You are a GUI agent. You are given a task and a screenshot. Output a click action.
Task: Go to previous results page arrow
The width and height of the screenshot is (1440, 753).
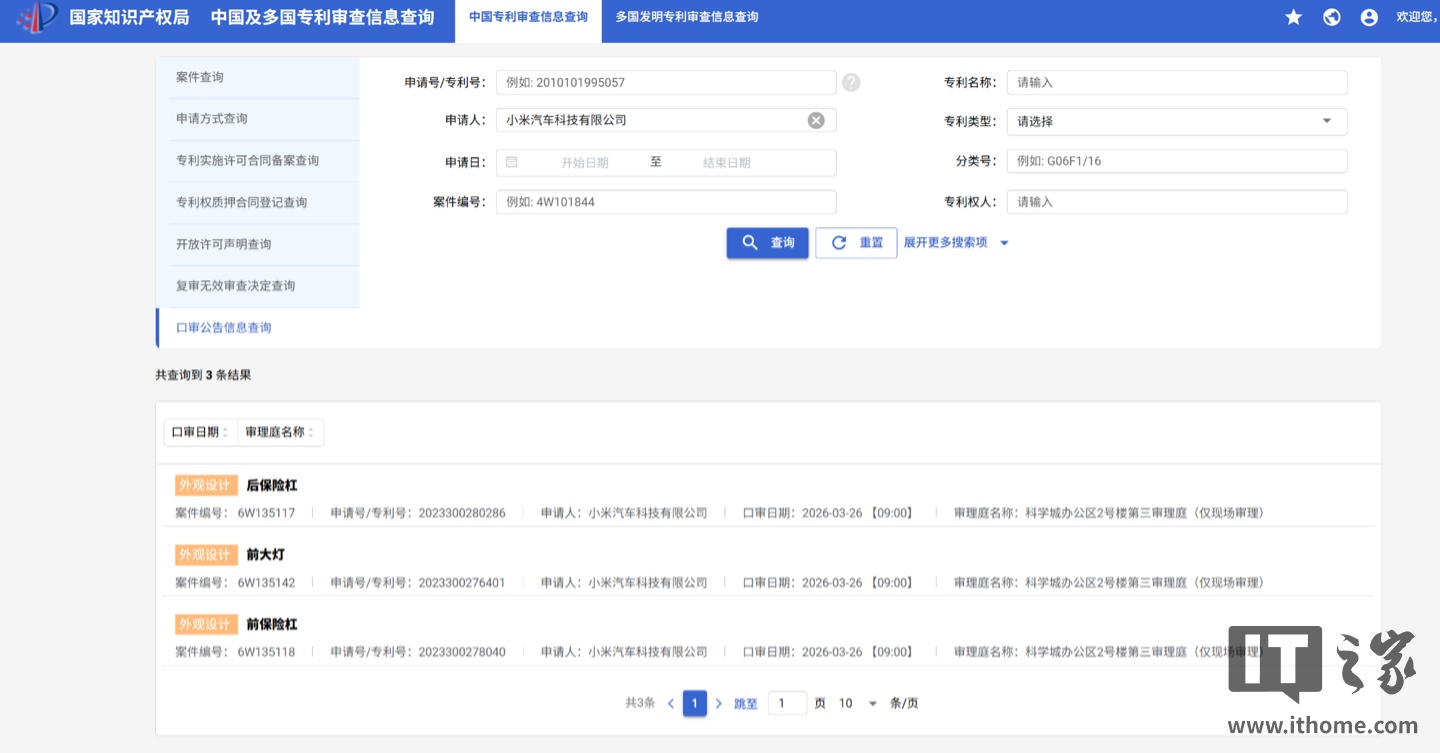671,703
